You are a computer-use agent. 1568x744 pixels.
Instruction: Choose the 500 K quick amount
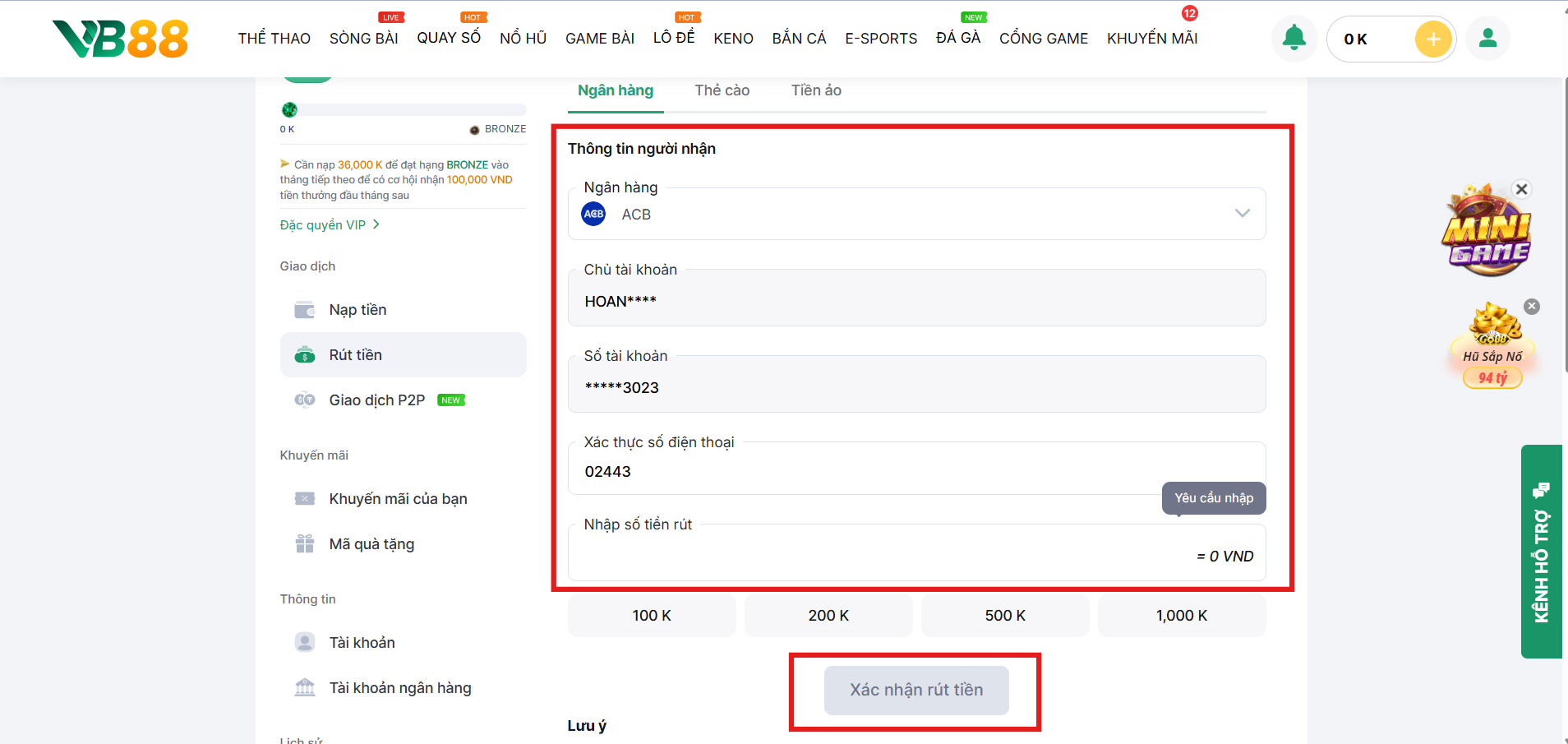click(x=1004, y=616)
